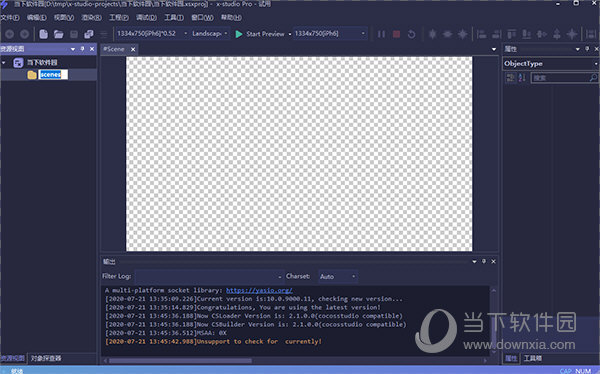Open the 文件(F) menu
The height and width of the screenshot is (374, 600).
10,18
